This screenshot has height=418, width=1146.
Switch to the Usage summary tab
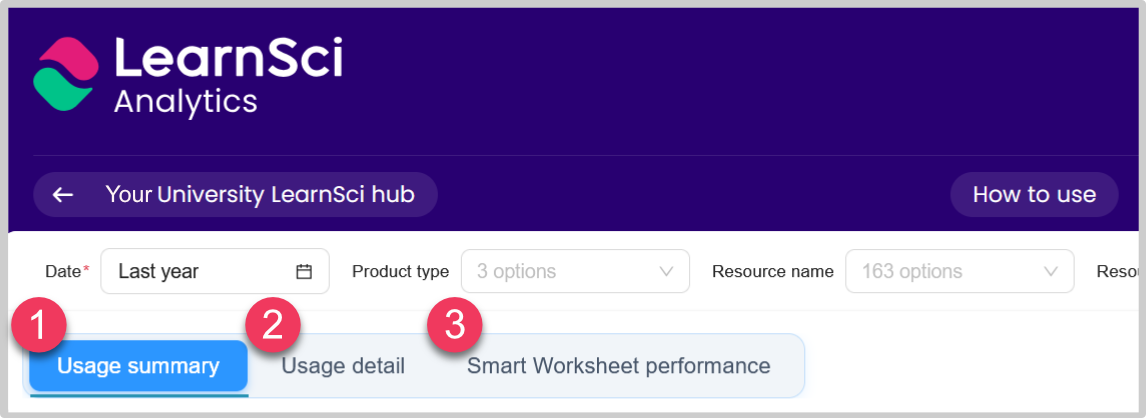click(x=138, y=366)
